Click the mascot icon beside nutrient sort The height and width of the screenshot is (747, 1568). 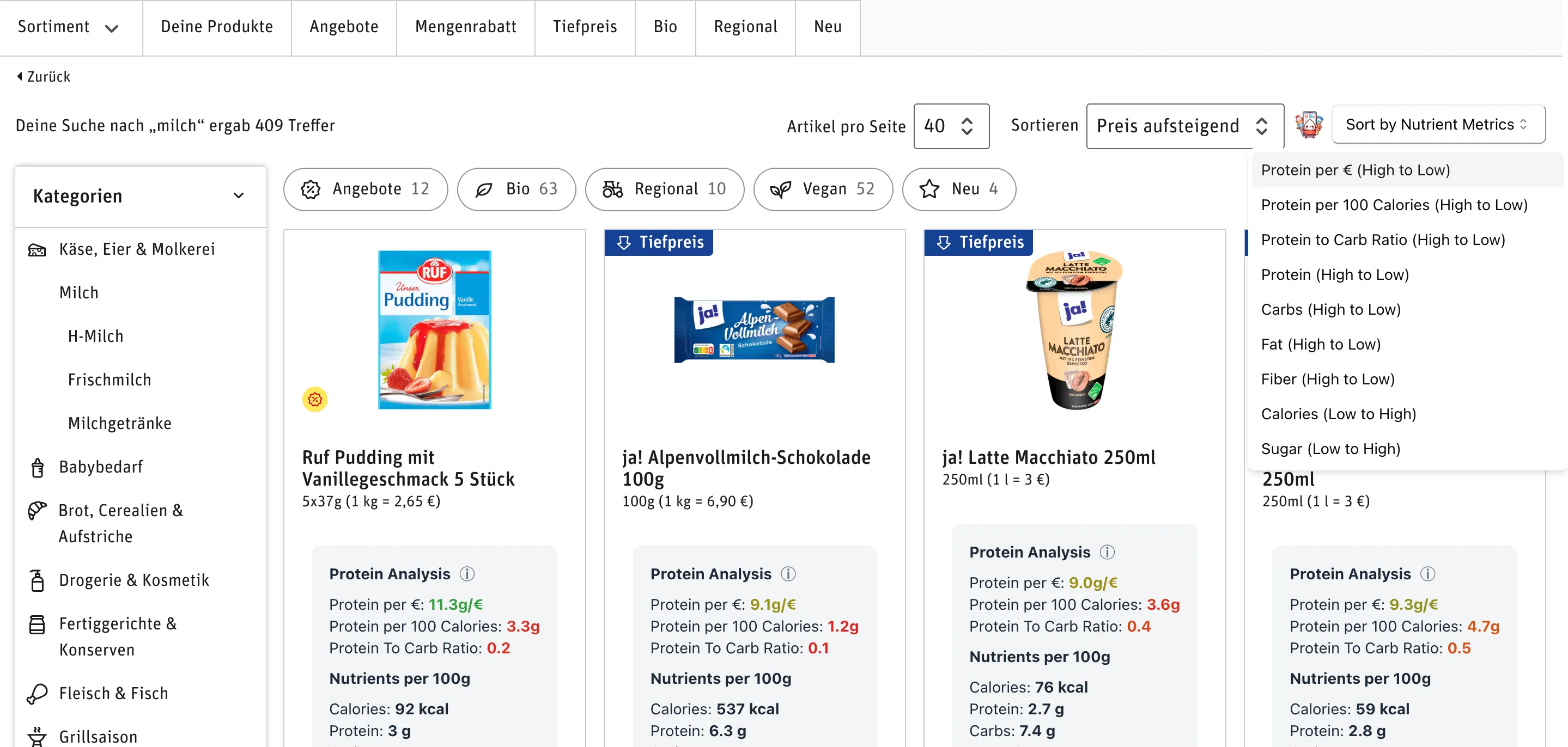(x=1309, y=125)
